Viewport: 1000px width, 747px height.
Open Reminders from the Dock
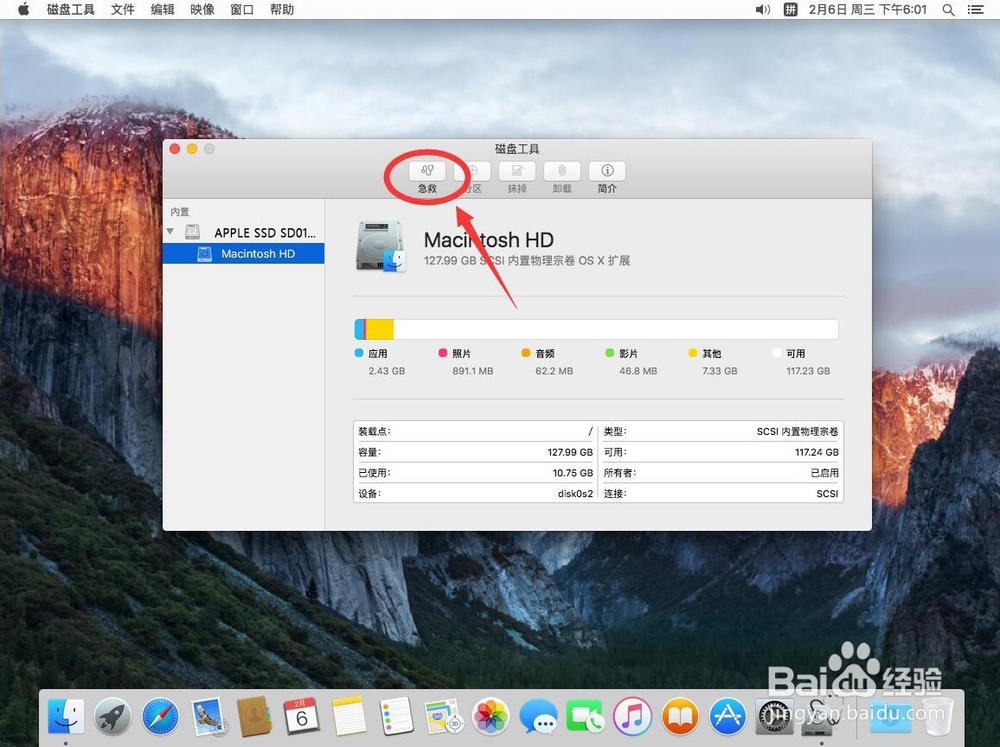(x=396, y=716)
